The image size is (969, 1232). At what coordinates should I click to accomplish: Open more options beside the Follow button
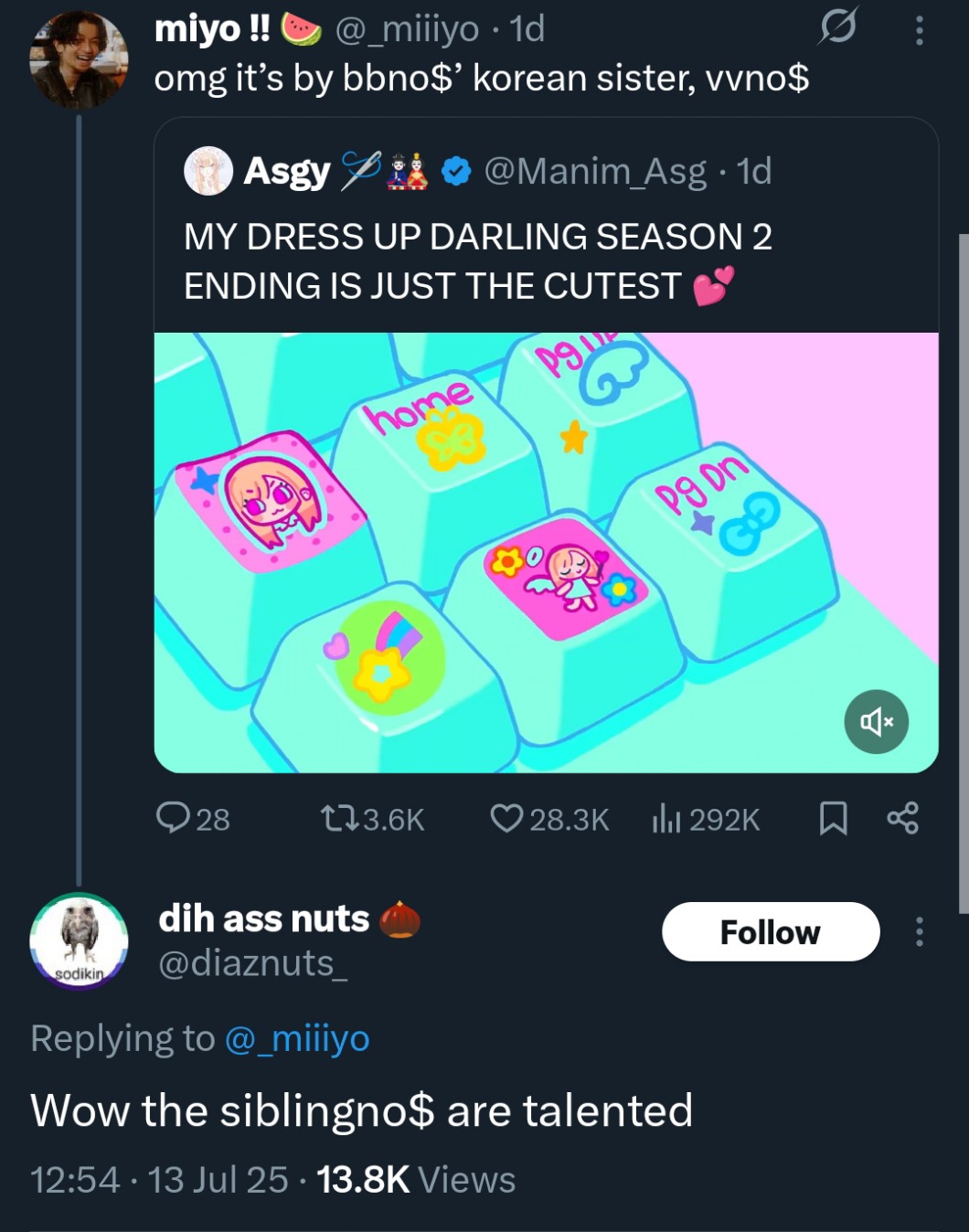click(919, 931)
